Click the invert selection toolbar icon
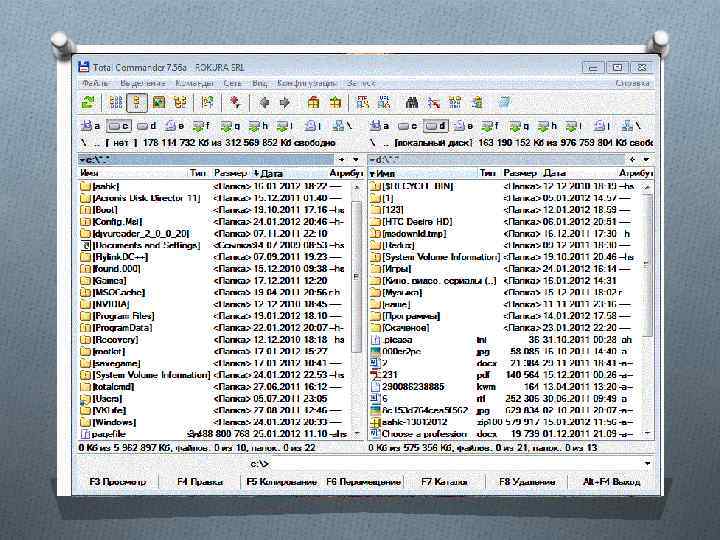This screenshot has width=720, height=540. click(x=208, y=102)
